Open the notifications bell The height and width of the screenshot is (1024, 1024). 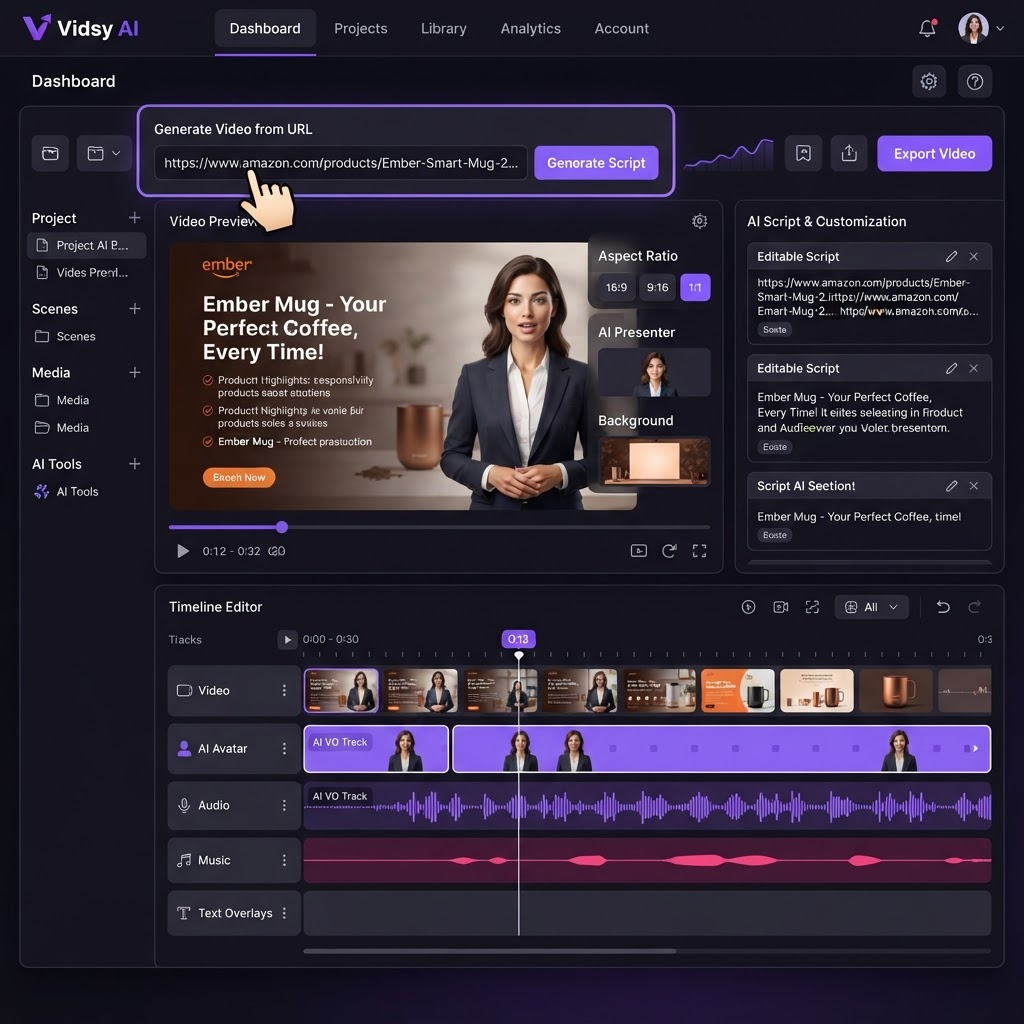927,28
